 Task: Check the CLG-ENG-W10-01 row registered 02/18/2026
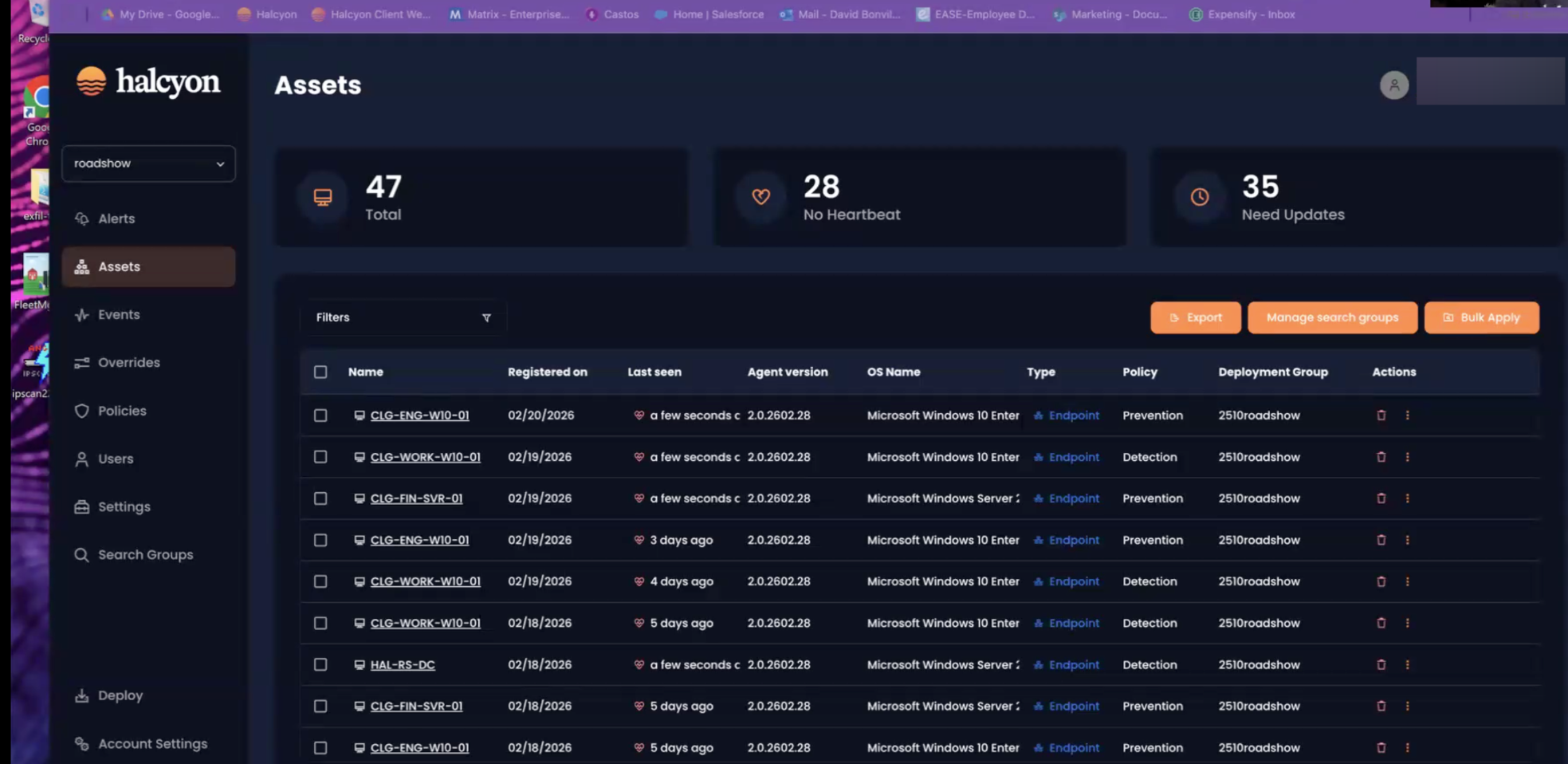pos(320,748)
